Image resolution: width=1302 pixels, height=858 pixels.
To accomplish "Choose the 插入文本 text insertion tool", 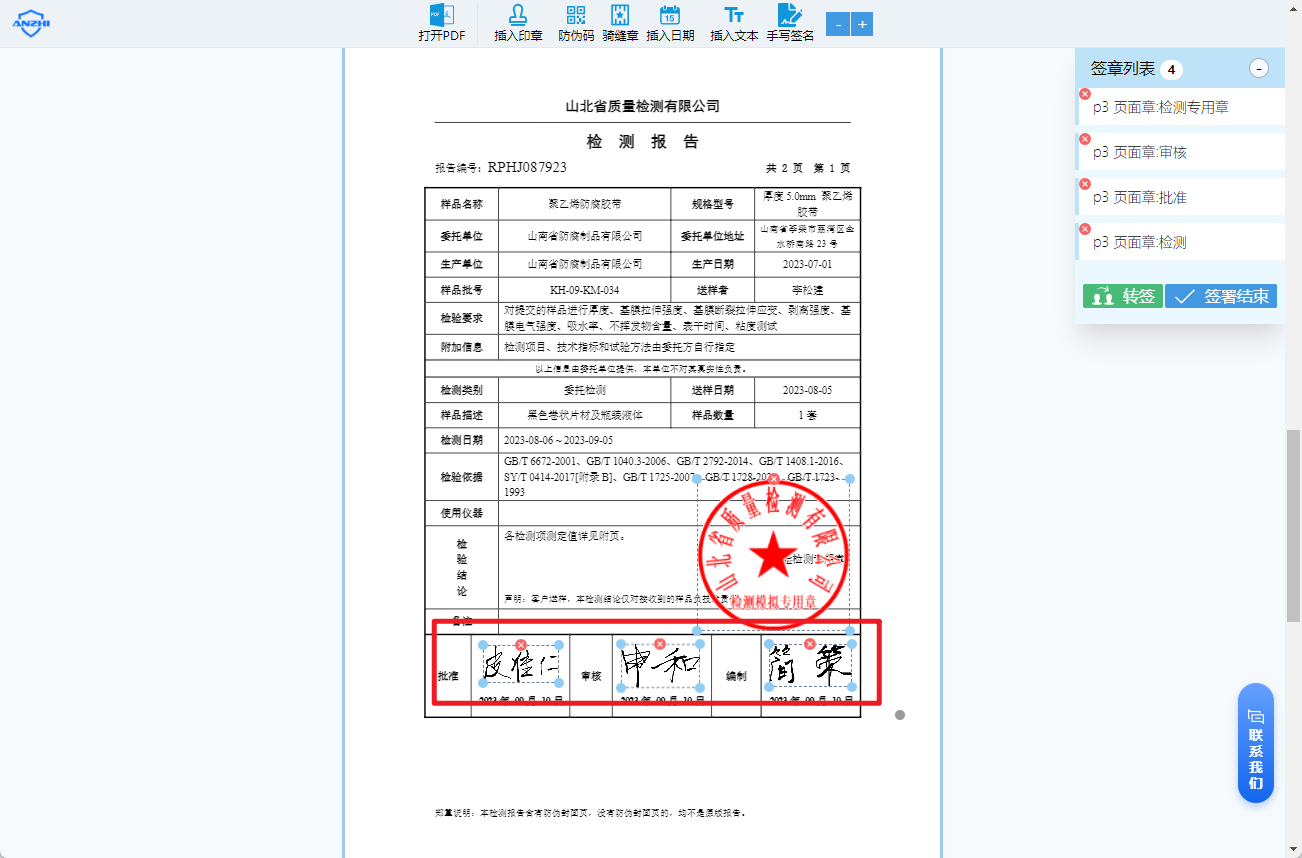I will (x=733, y=23).
